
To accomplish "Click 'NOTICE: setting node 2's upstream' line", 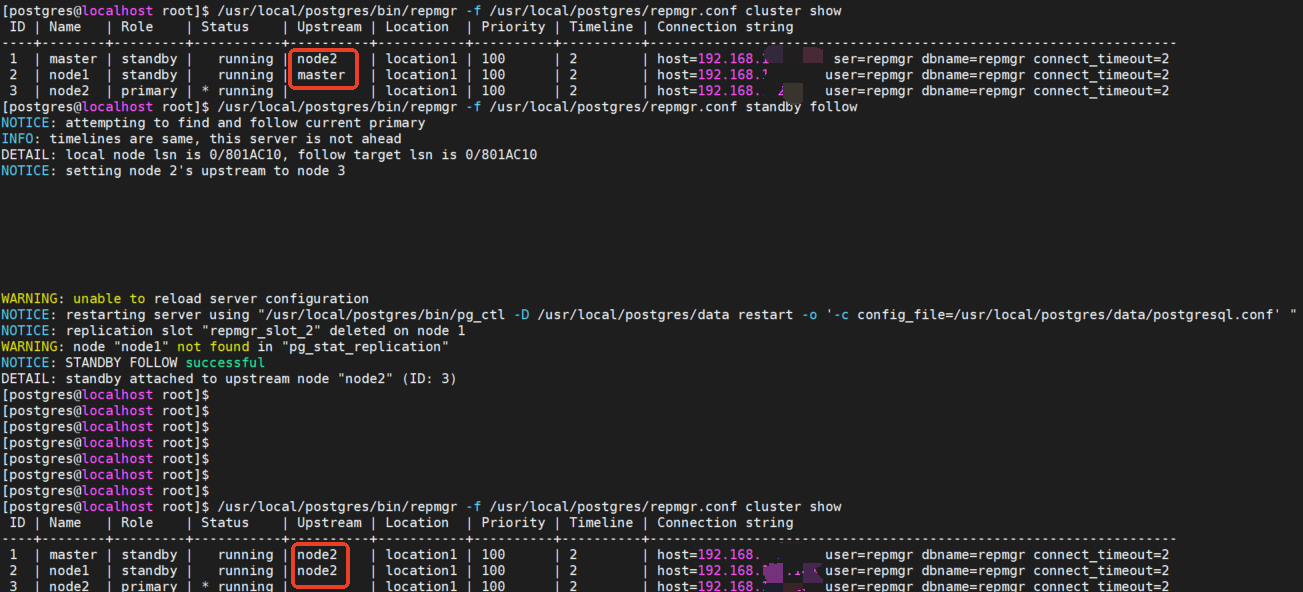I will (x=173, y=171).
